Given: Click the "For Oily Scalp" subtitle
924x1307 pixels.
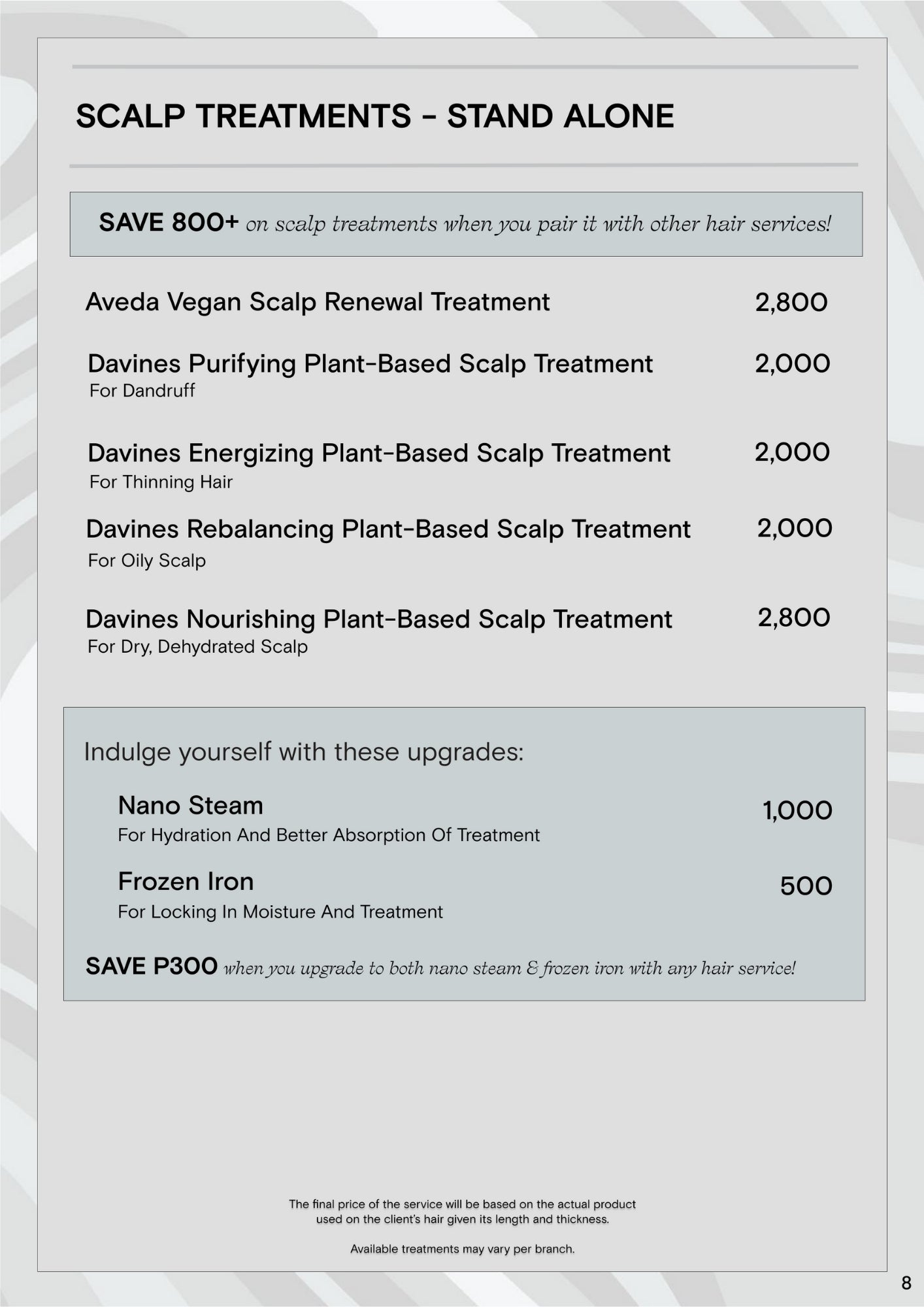Looking at the screenshot, I should 147,561.
